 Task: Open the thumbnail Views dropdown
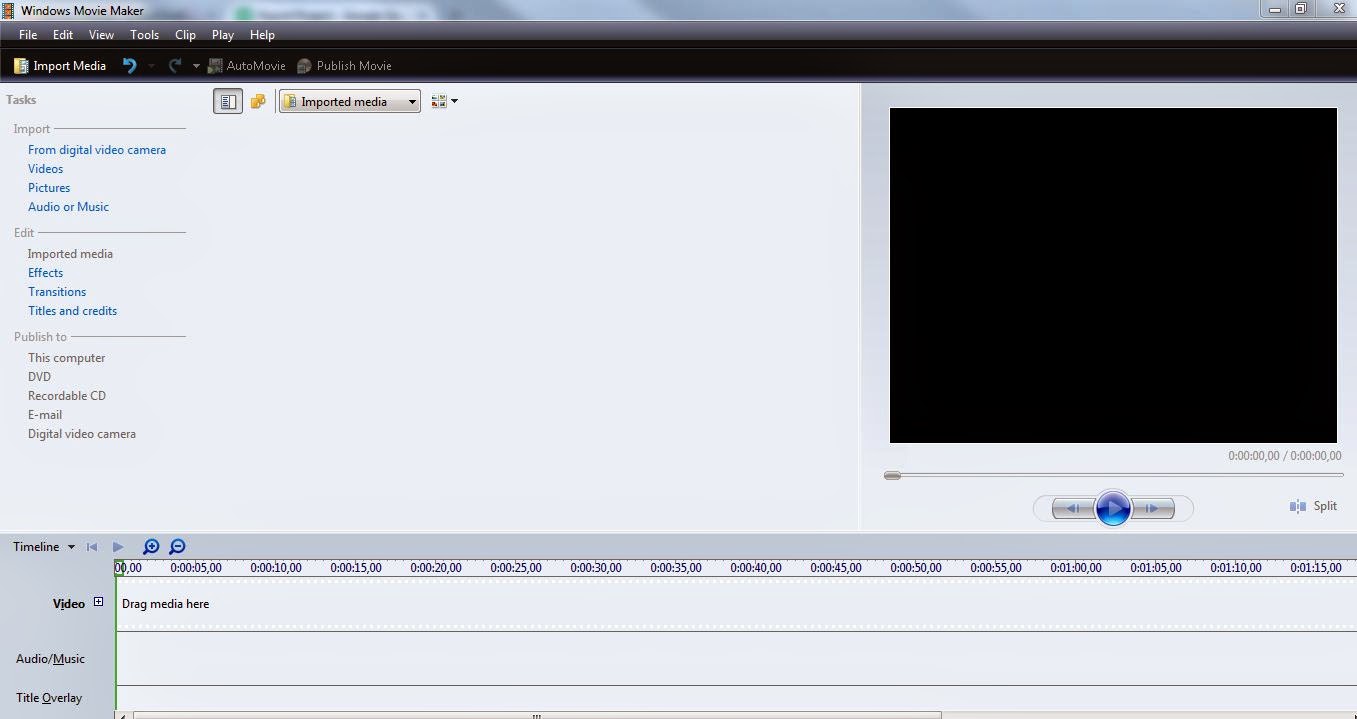(x=443, y=100)
